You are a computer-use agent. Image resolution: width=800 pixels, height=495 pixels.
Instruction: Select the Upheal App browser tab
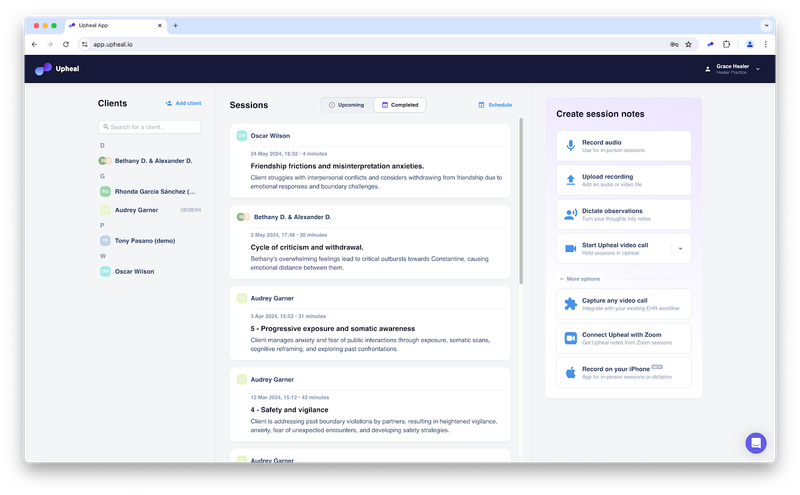114,26
